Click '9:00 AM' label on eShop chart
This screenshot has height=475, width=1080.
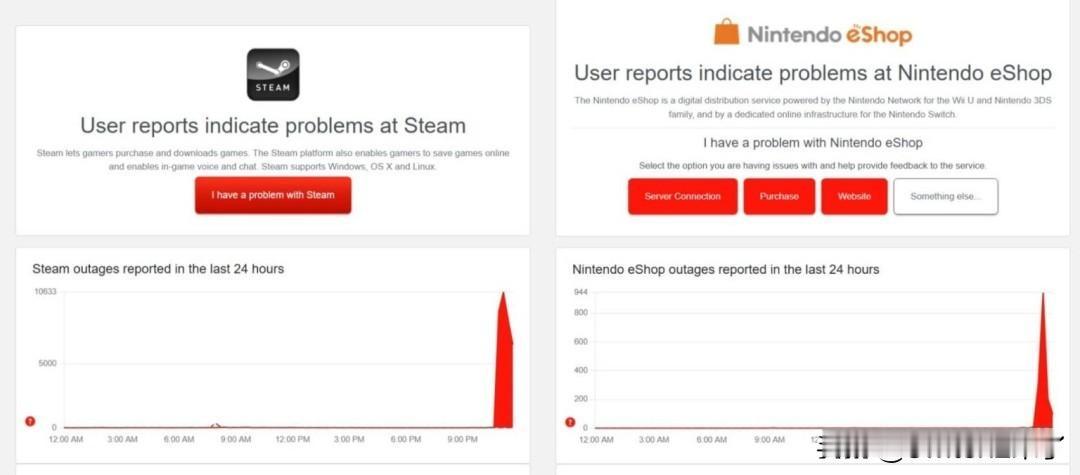[x=769, y=439]
